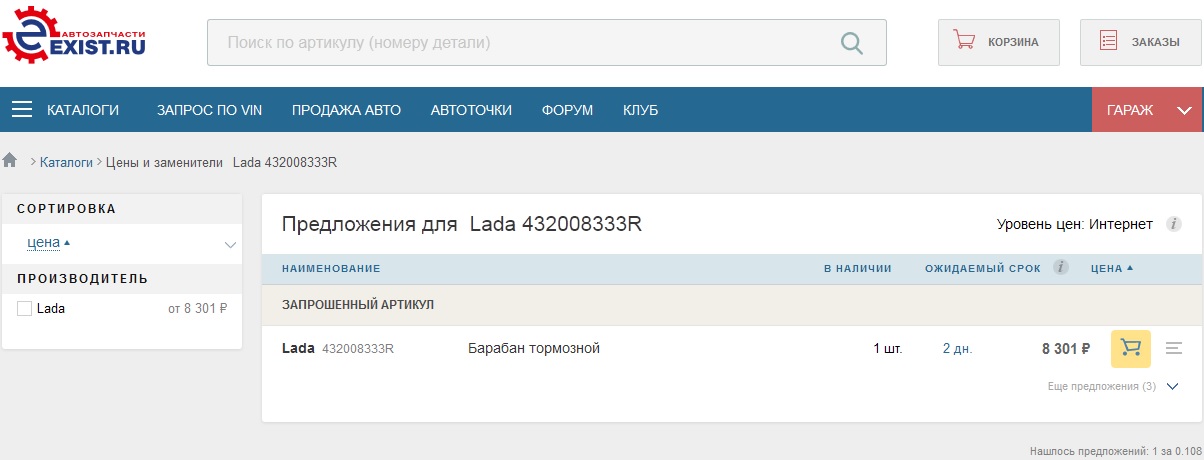Screen dimensions: 1204x460
Task: Click info icon next to Ожидаемый срок
Action: click(x=1061, y=268)
